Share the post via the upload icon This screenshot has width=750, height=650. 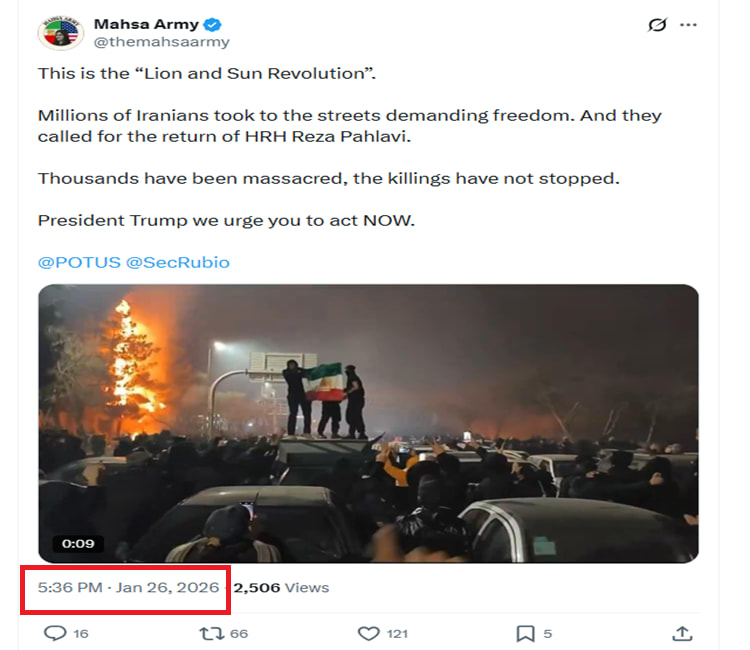coord(683,633)
